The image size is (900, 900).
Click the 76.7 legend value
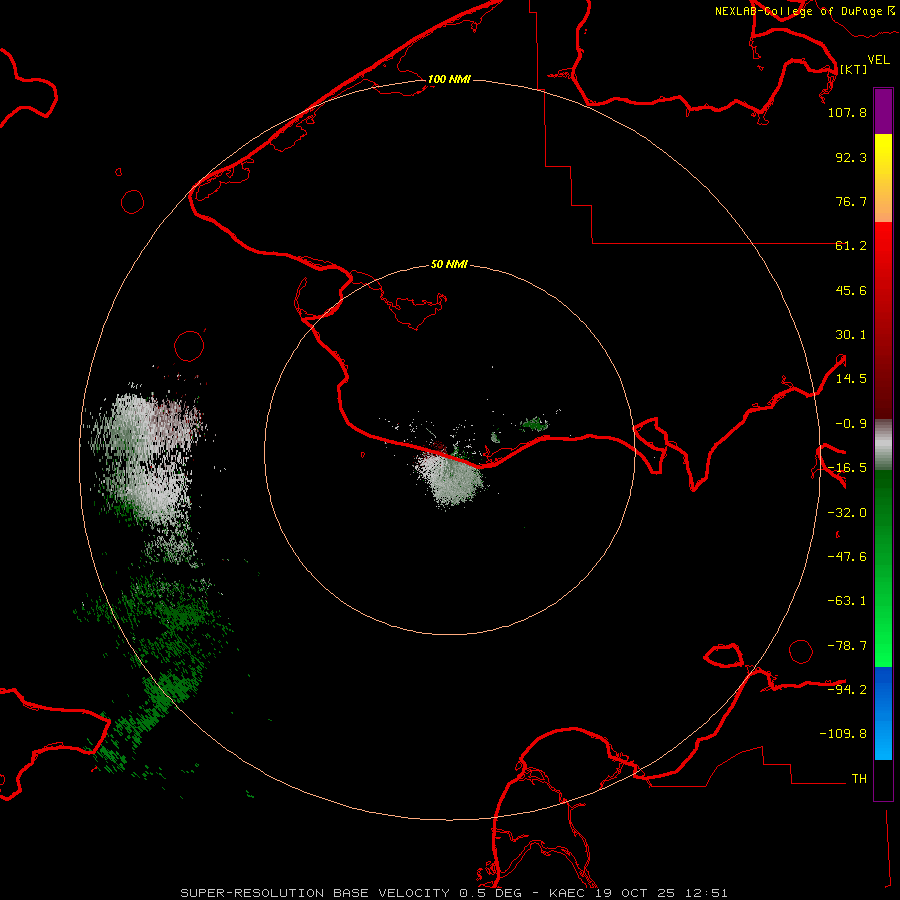[851, 201]
